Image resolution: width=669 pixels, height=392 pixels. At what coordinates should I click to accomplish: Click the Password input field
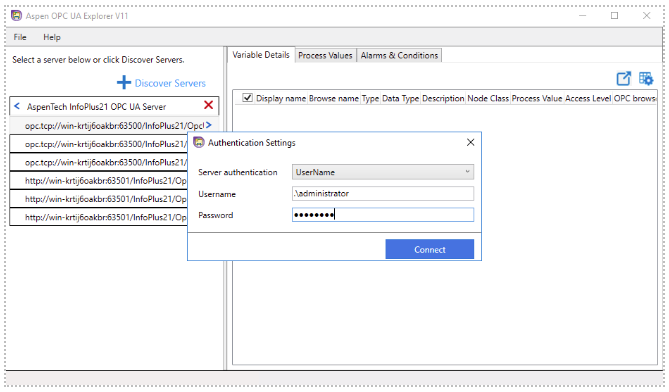tap(383, 215)
